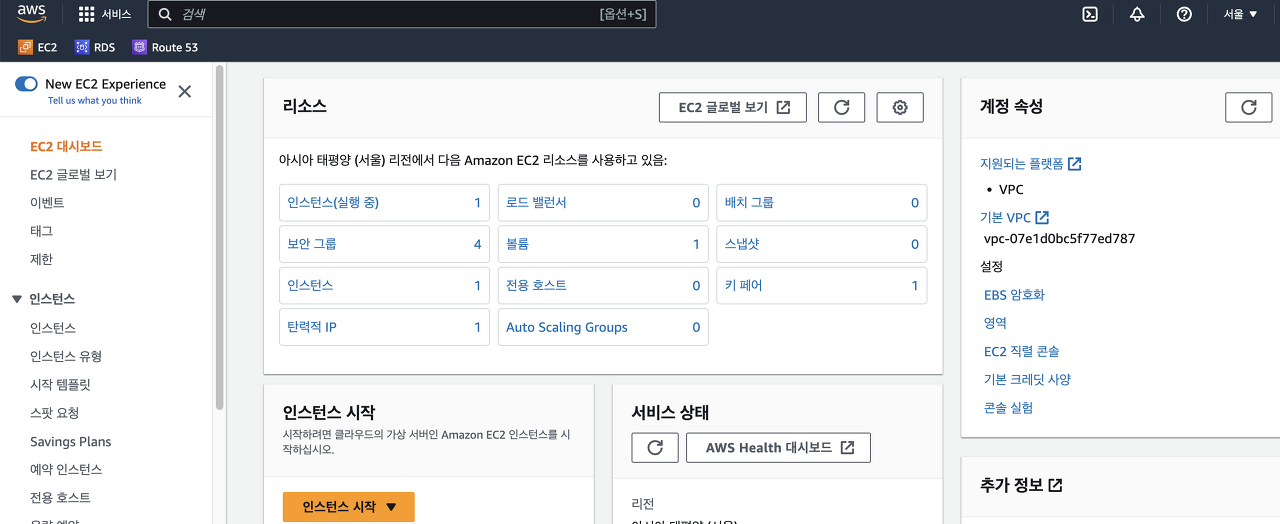Image resolution: width=1280 pixels, height=524 pixels.
Task: Open 인스턴스 under the 인스턴스 sidebar section
Action: (x=53, y=328)
